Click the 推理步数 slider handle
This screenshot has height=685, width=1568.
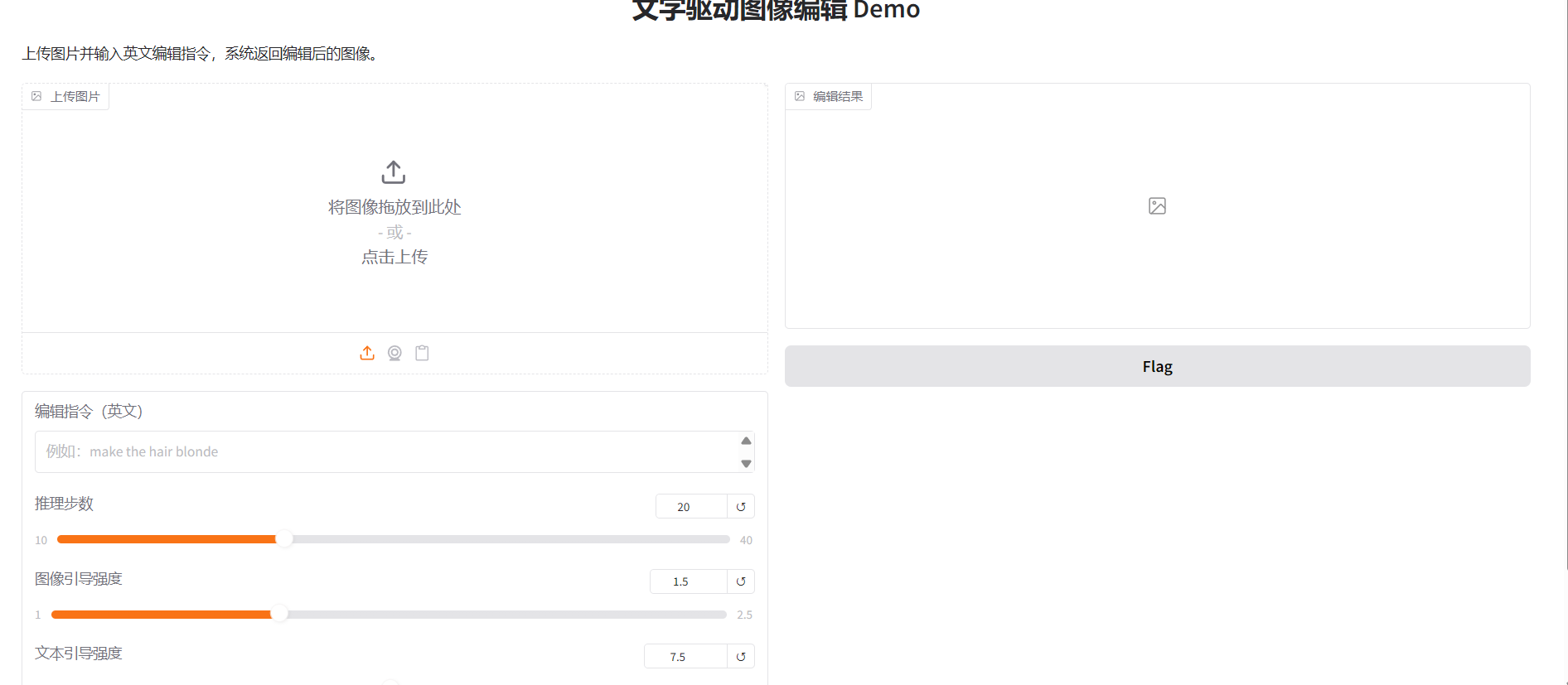tap(284, 539)
